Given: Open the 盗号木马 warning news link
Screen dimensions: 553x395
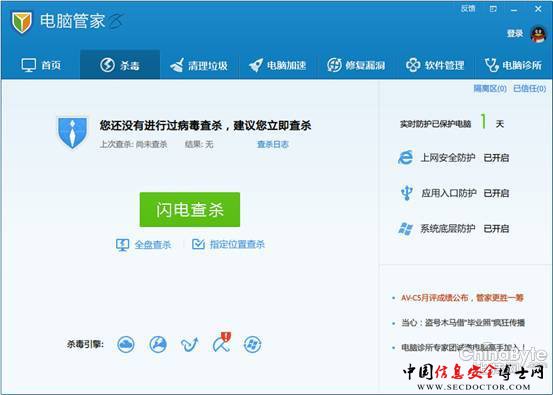Looking at the screenshot, I should (x=463, y=323).
